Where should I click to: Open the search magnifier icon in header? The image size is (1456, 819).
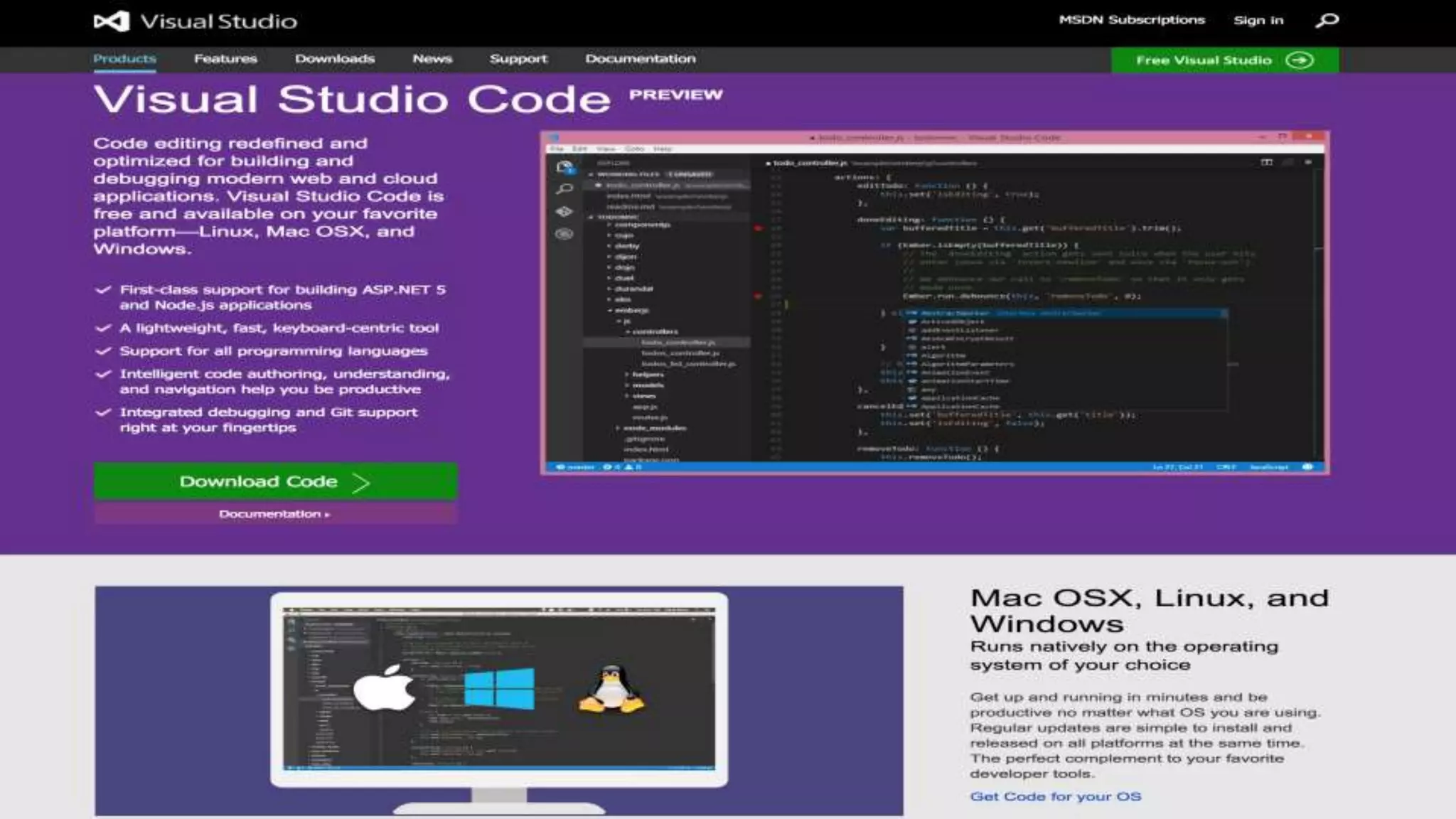(x=1327, y=21)
